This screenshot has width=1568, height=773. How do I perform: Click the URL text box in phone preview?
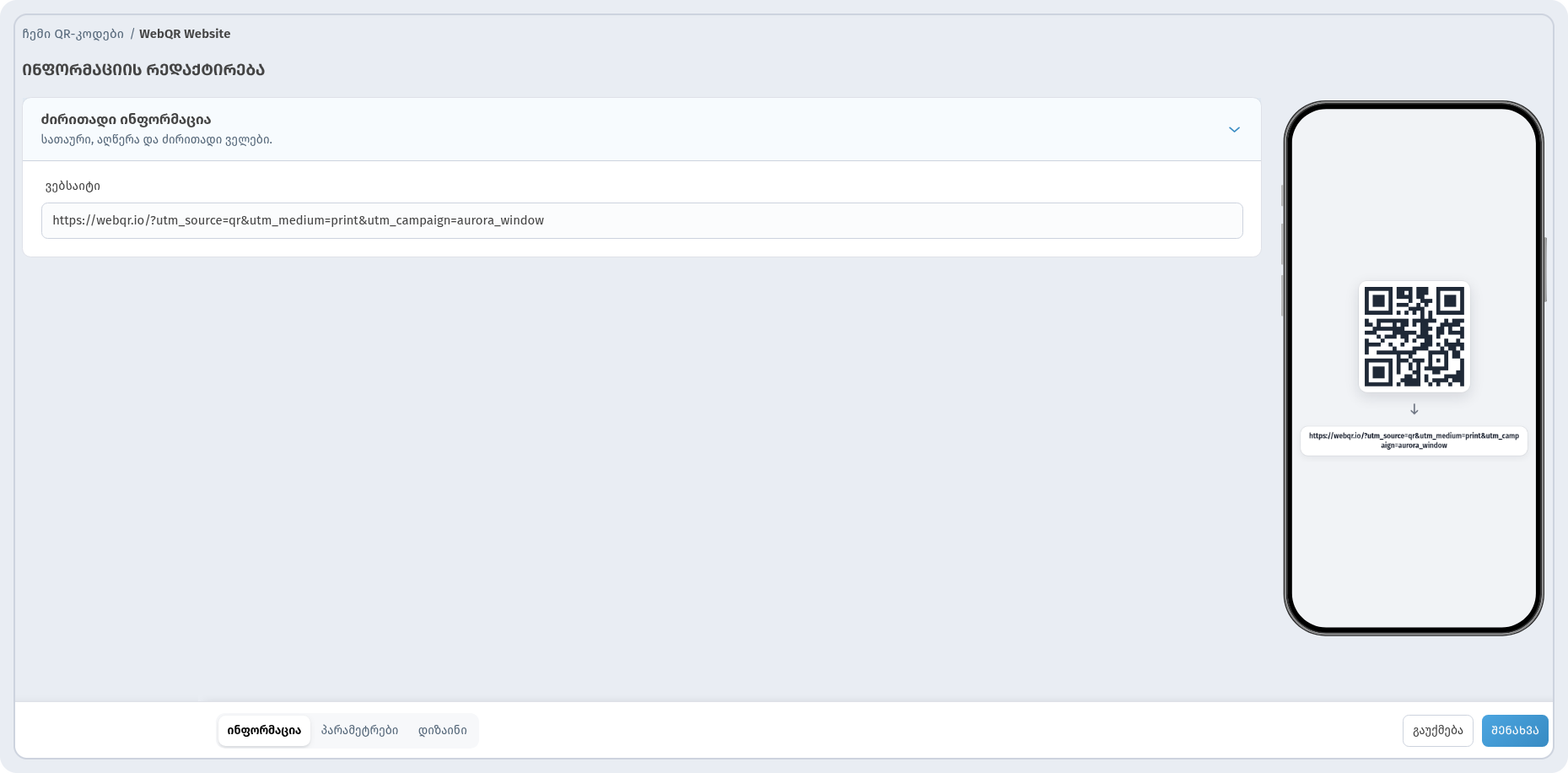[1414, 441]
